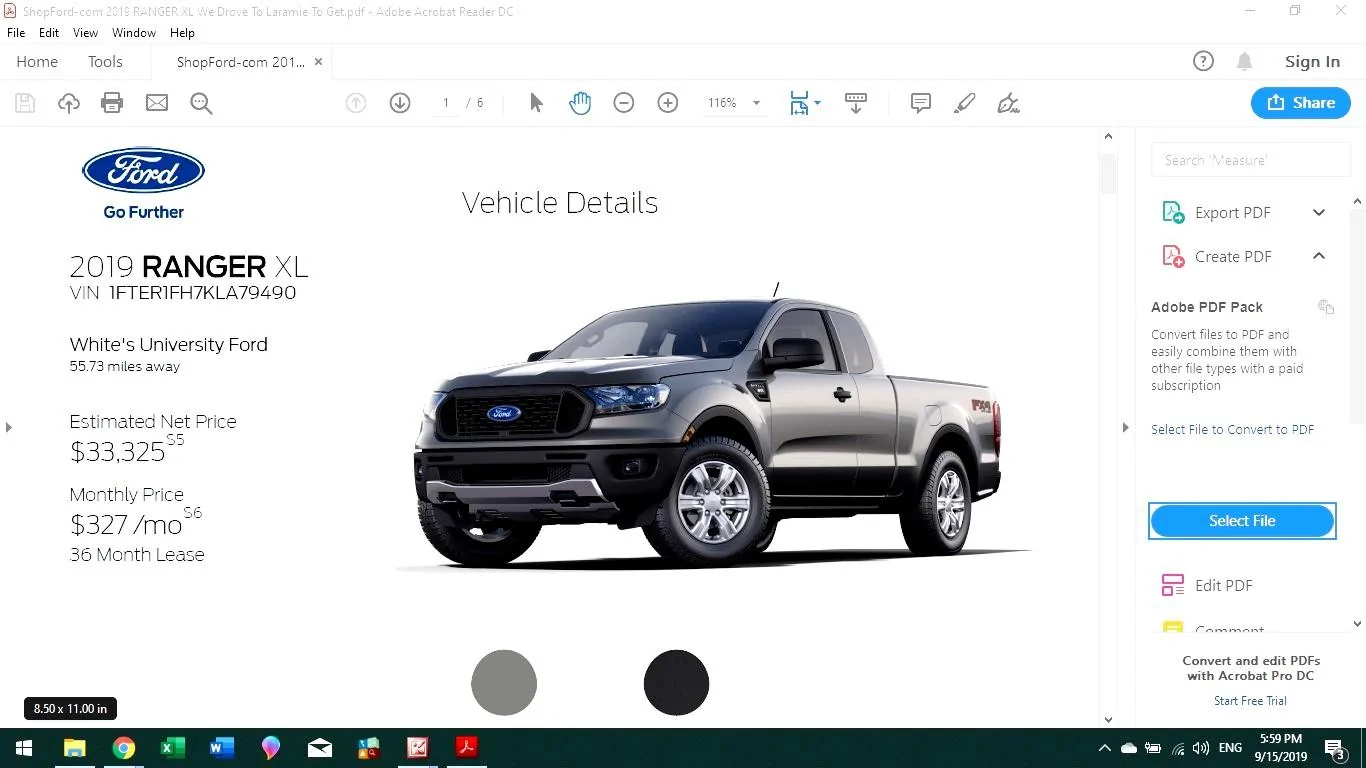1366x768 pixels.
Task: Click the $33,325 estimated net price
Action: coord(117,451)
